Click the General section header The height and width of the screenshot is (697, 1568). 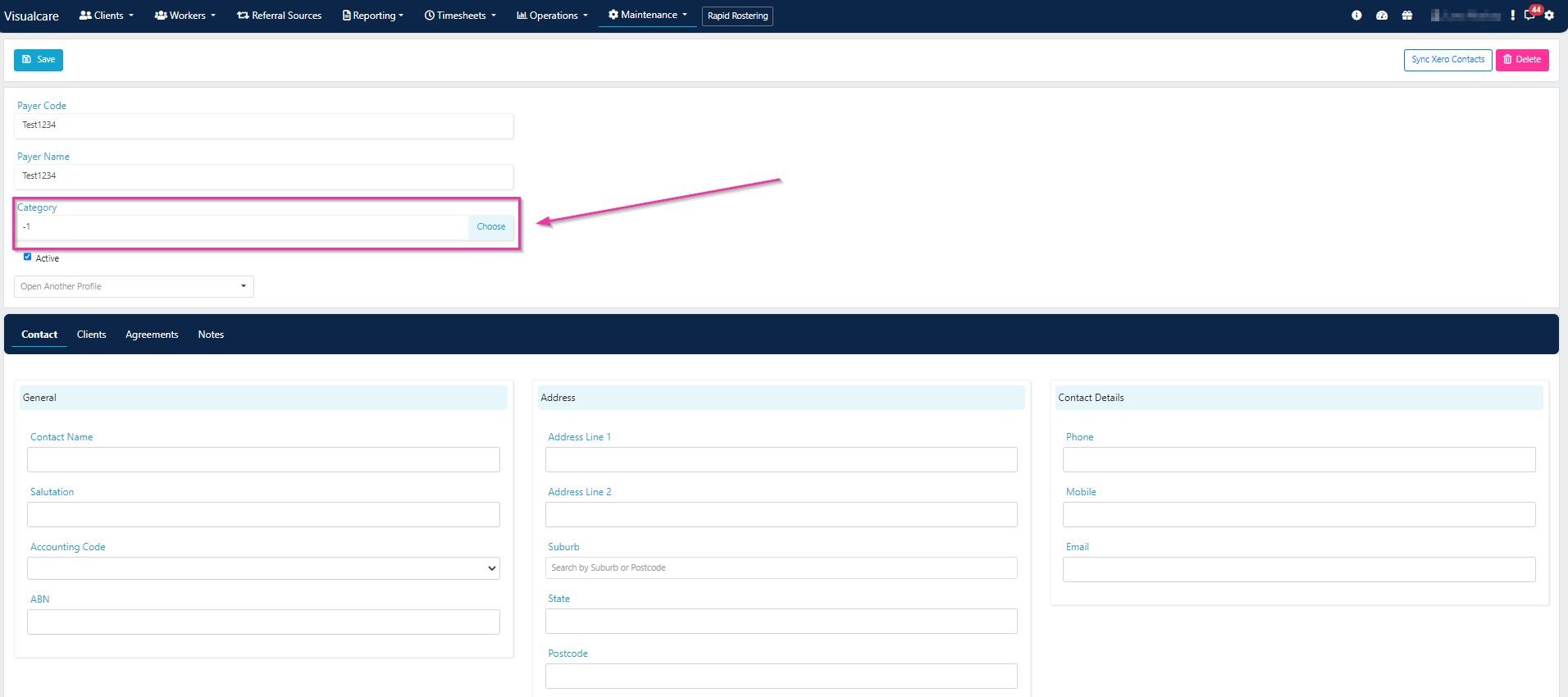263,398
